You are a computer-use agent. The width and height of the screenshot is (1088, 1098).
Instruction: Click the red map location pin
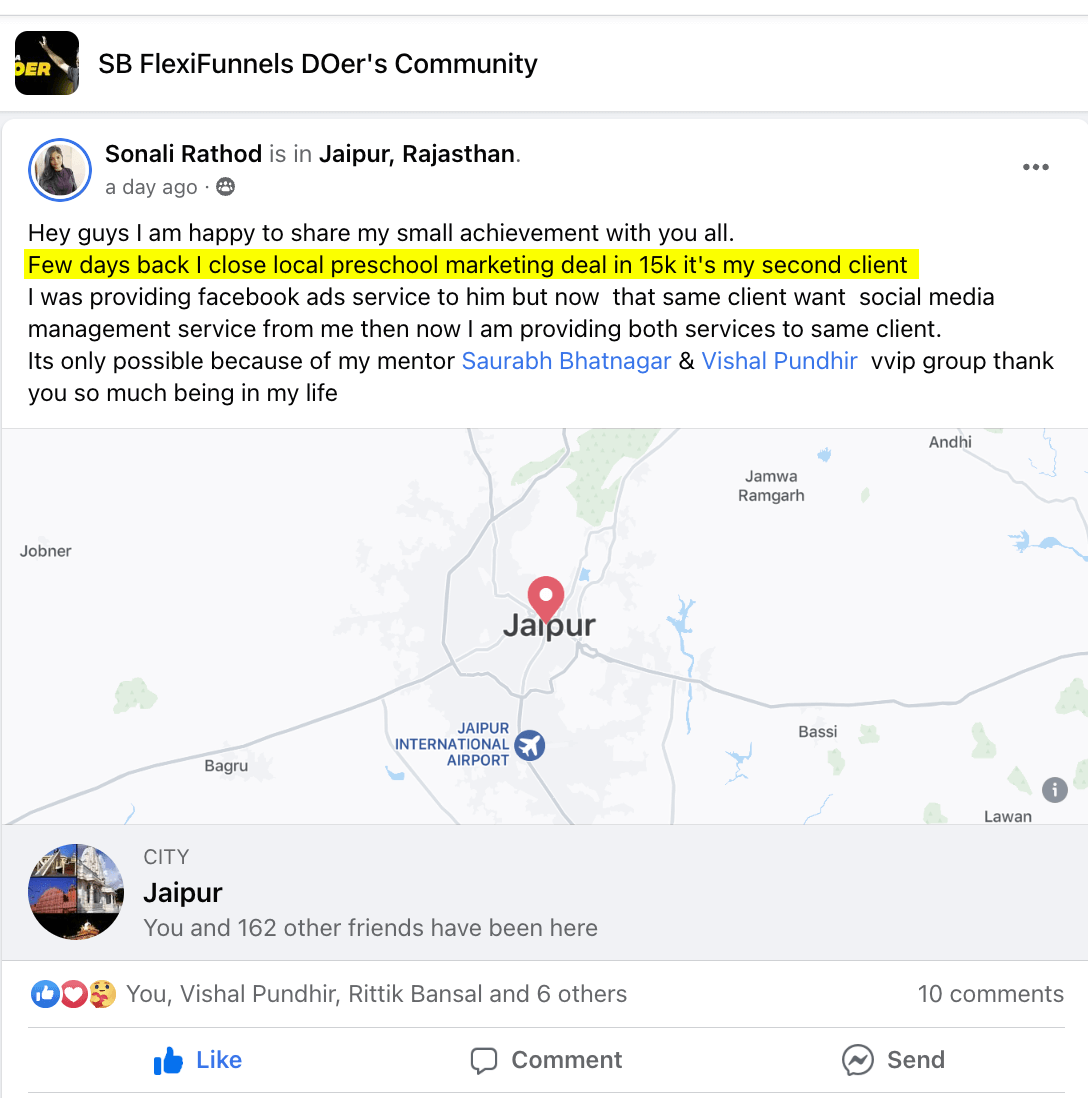[546, 599]
